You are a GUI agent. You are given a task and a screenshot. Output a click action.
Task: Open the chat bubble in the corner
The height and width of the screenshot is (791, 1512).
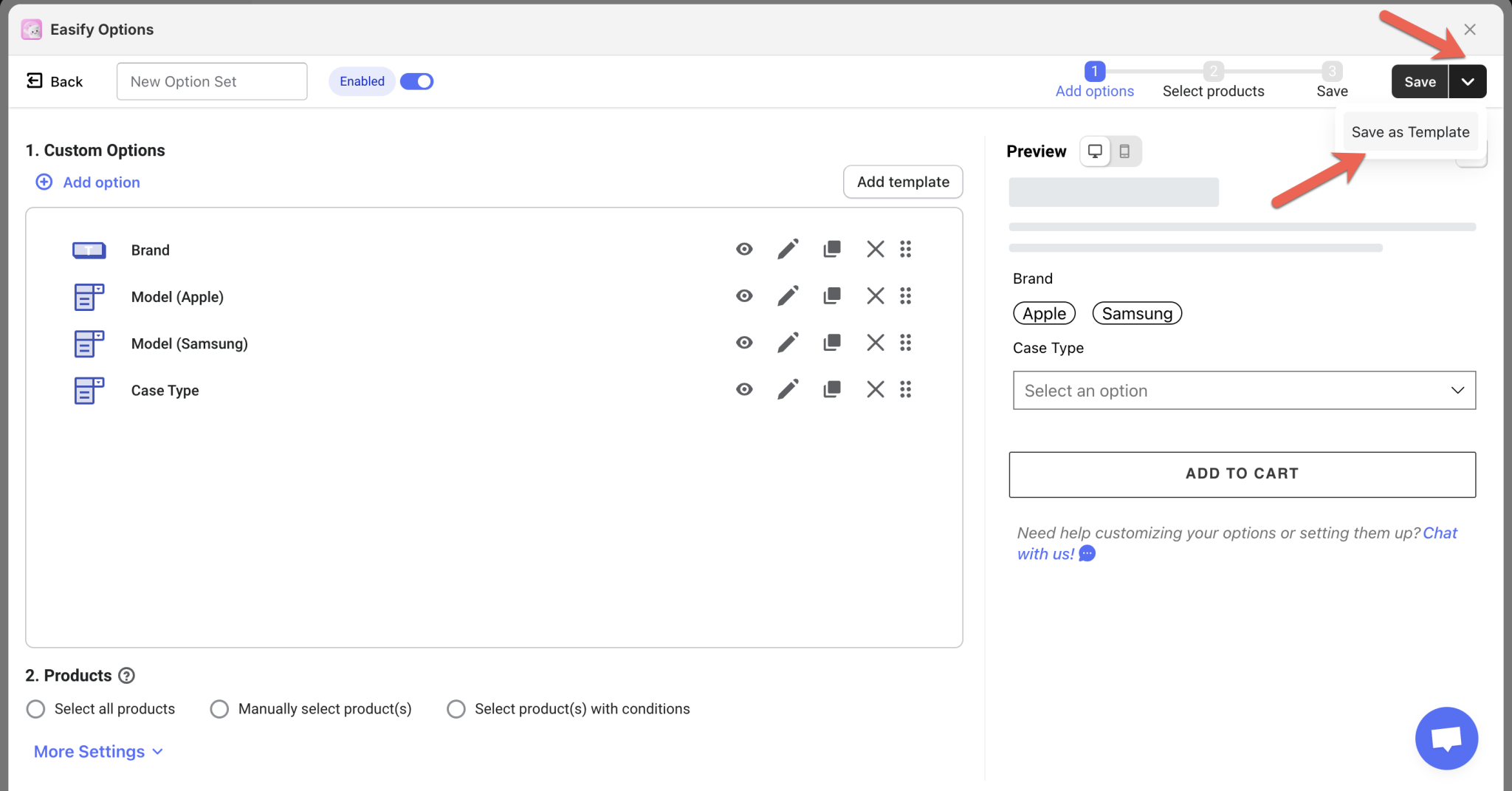(x=1445, y=738)
